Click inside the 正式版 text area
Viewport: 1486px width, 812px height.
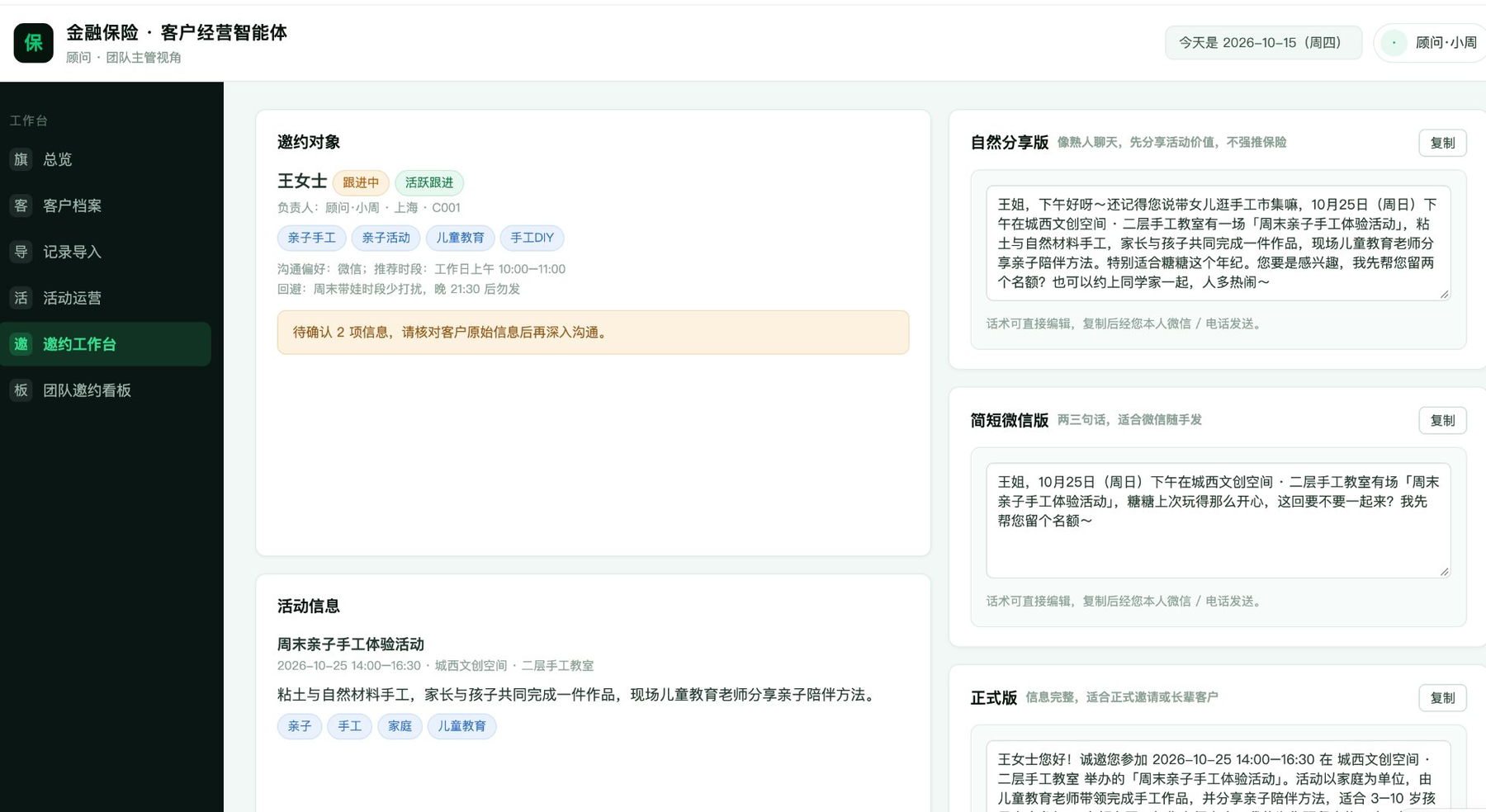(1218, 776)
